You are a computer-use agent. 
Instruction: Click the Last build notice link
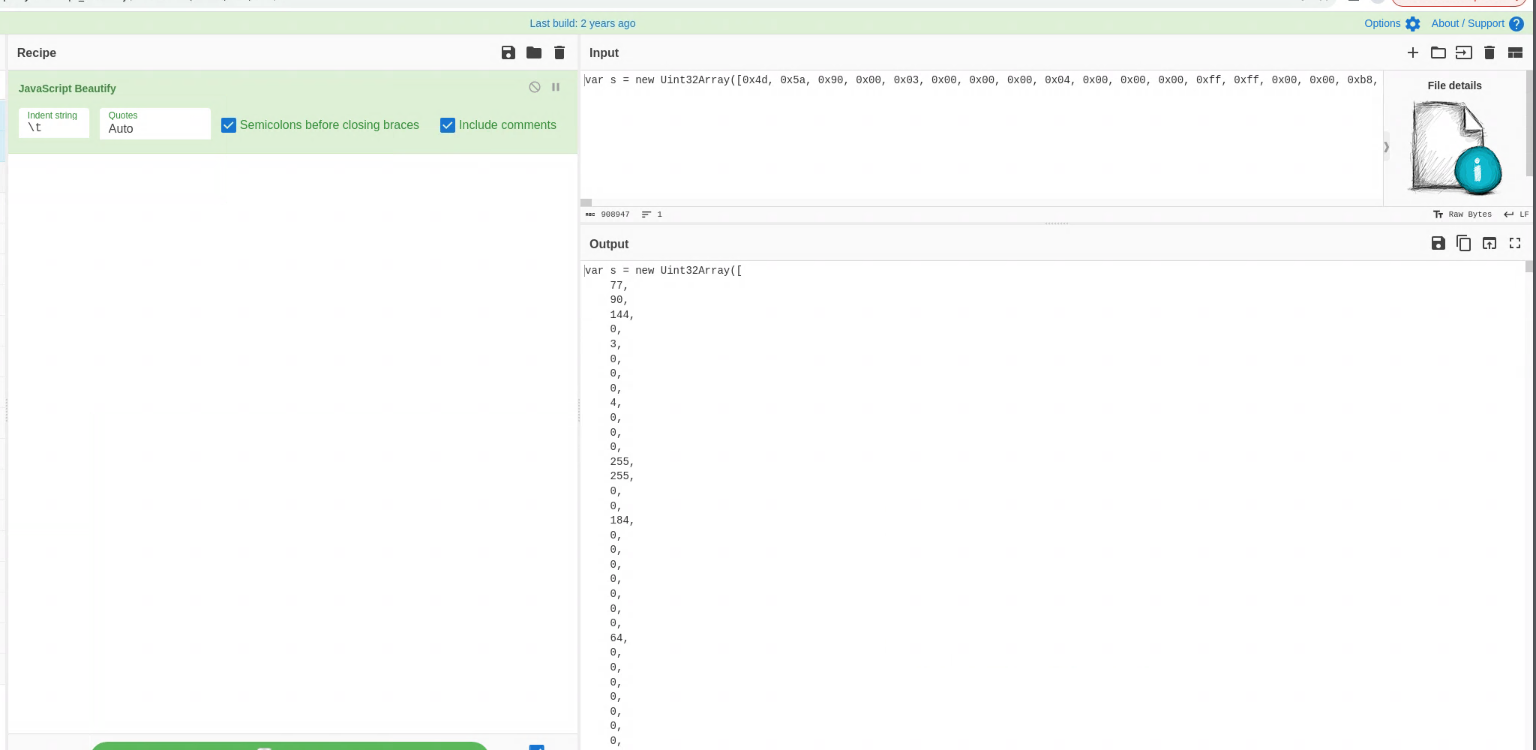point(582,23)
